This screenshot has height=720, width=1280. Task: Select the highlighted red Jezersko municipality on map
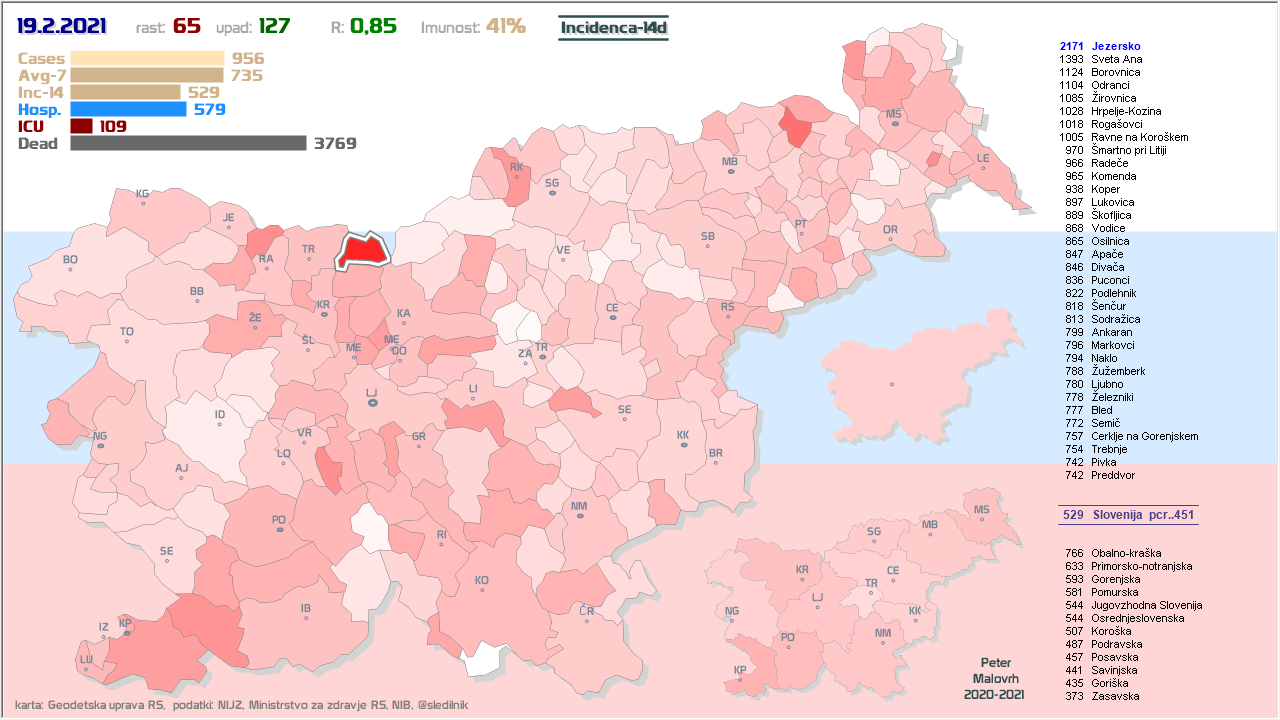pyautogui.click(x=364, y=251)
